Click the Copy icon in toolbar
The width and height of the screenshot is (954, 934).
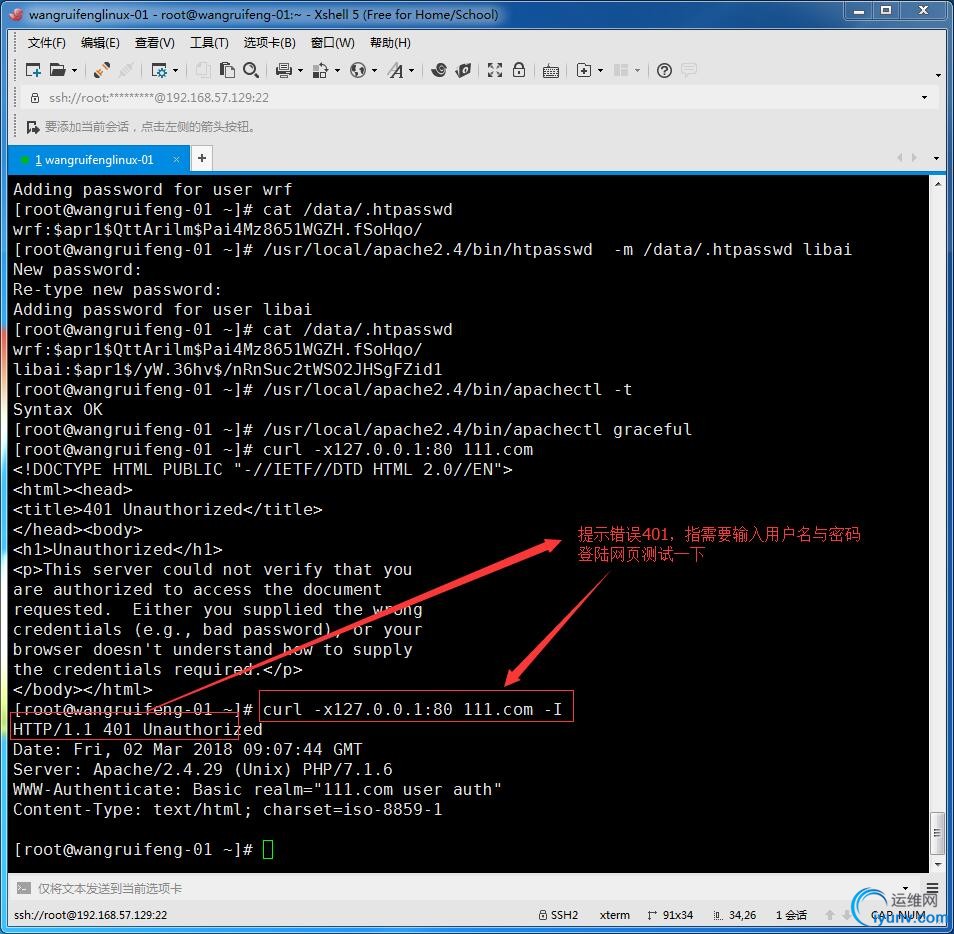203,71
